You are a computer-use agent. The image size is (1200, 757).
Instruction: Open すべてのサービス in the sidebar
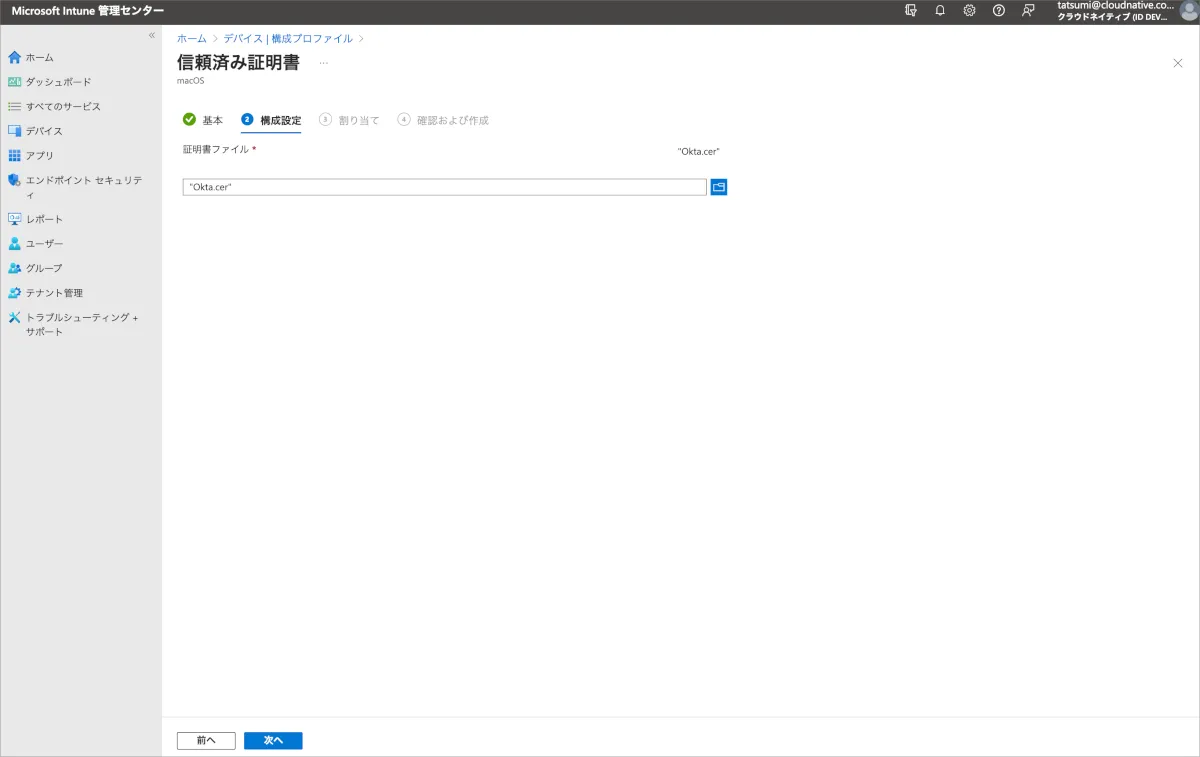(63, 106)
